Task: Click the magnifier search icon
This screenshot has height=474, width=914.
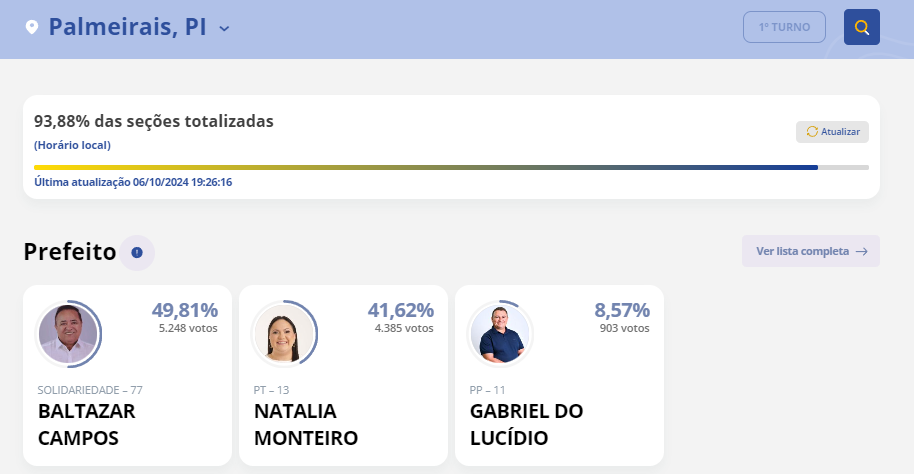Action: pyautogui.click(x=861, y=27)
